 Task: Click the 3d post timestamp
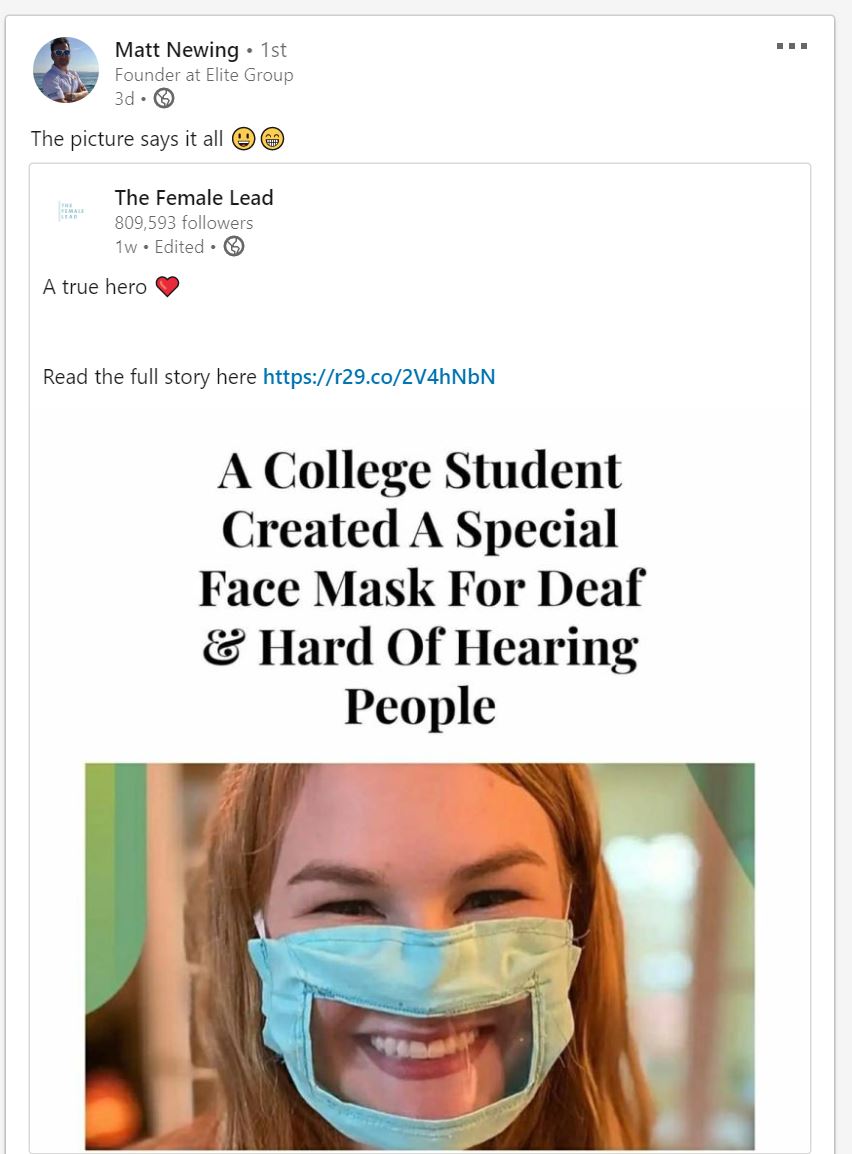pos(124,98)
